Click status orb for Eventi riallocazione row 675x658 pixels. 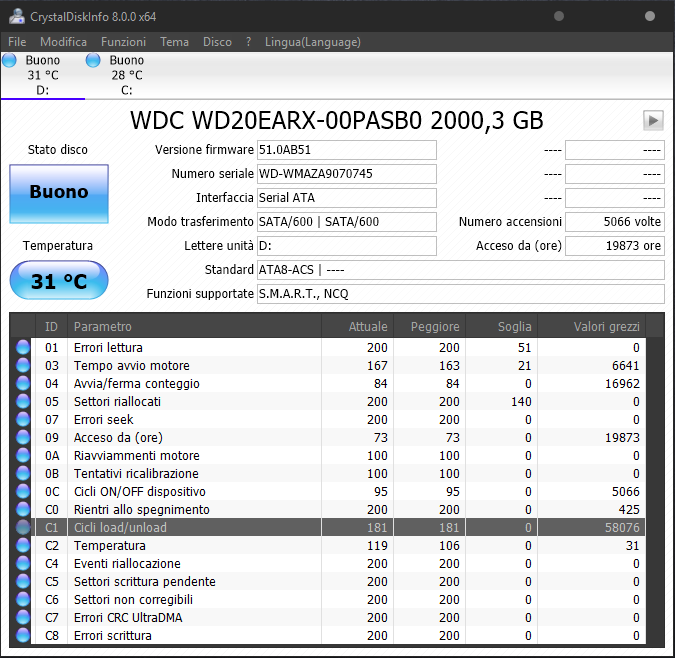point(23,564)
